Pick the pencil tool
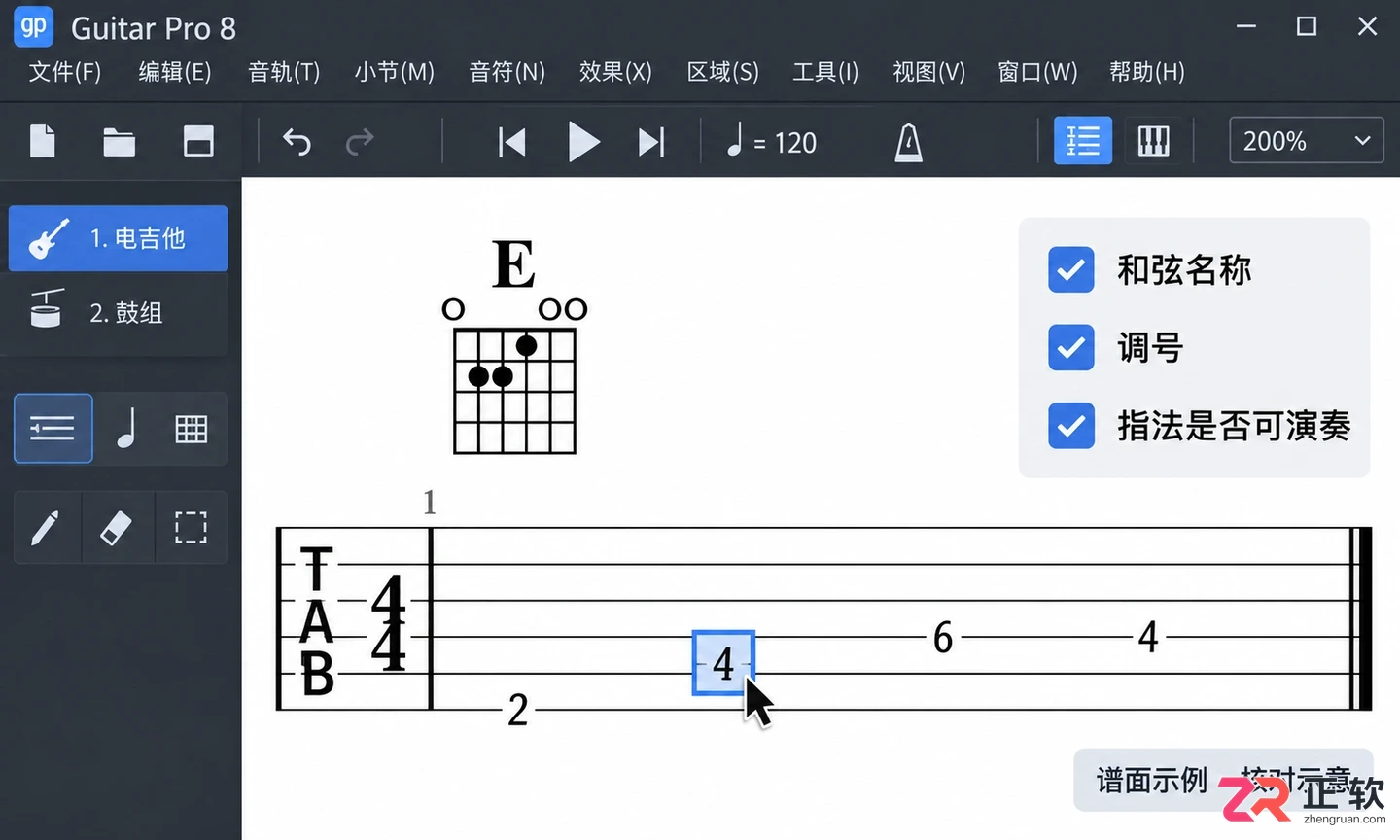 tap(46, 528)
